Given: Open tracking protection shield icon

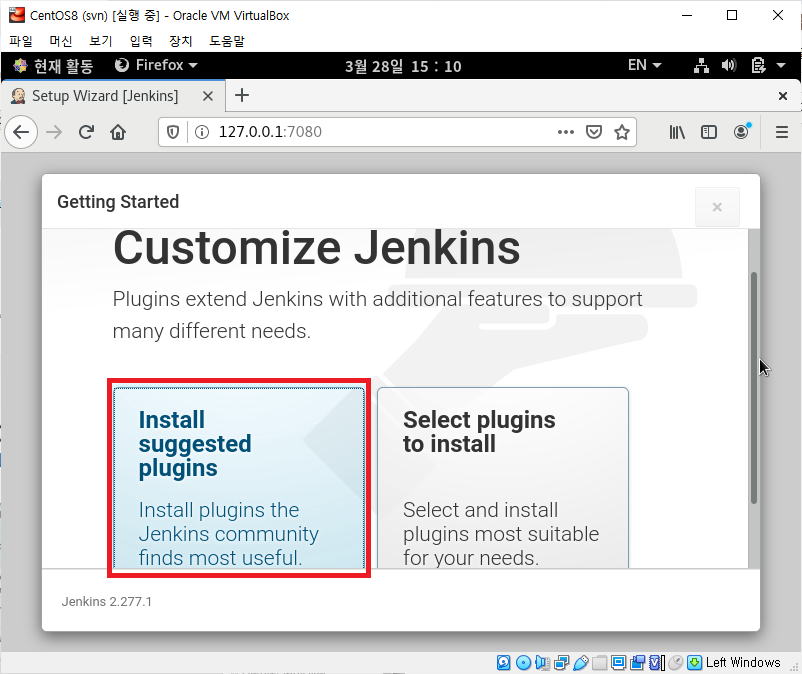Looking at the screenshot, I should 173,132.
